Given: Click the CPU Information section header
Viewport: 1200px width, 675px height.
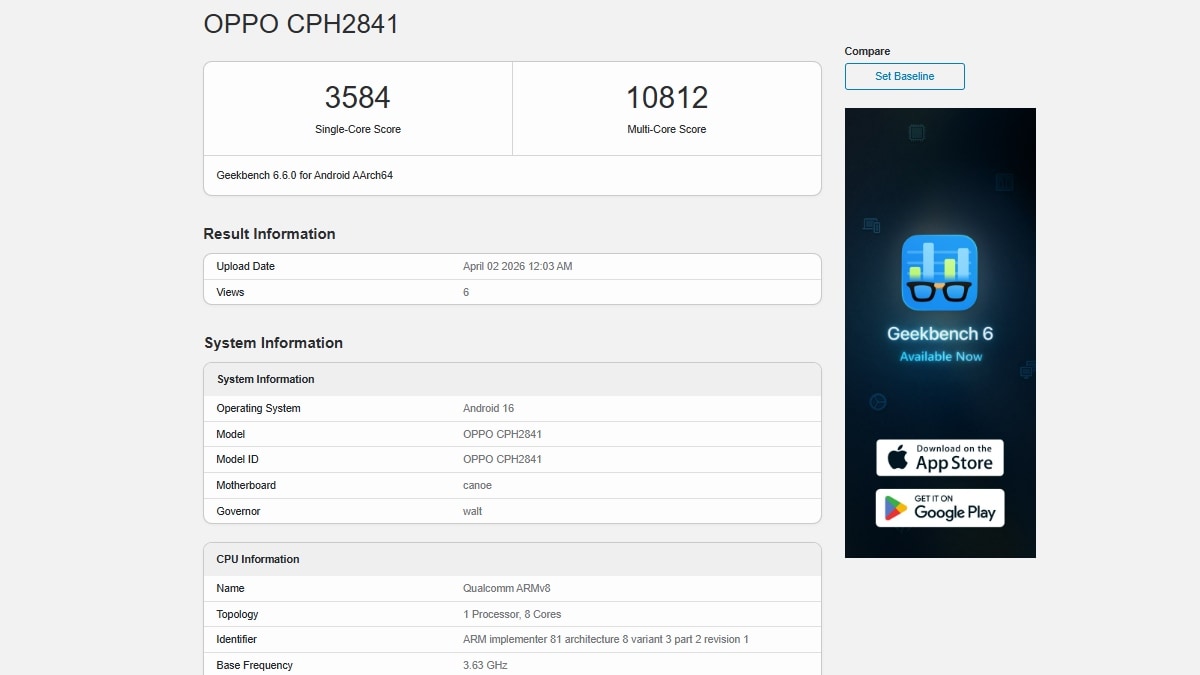Looking at the screenshot, I should (512, 559).
